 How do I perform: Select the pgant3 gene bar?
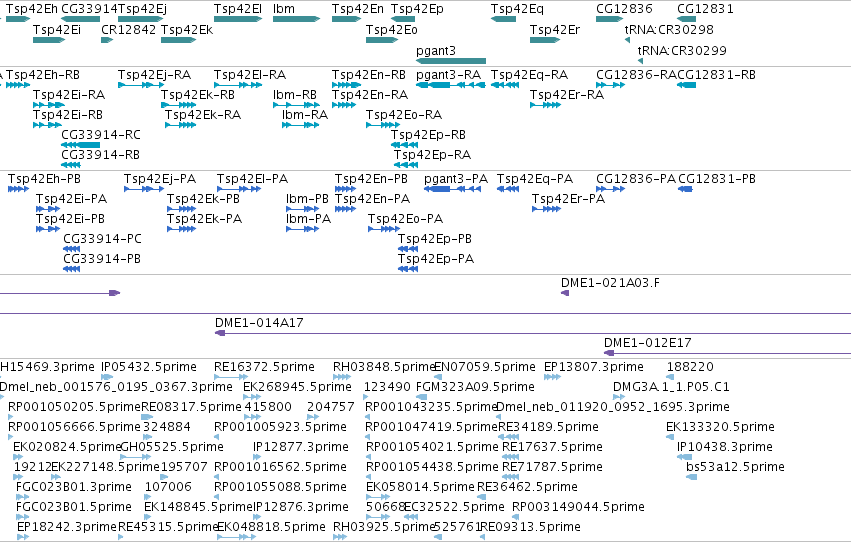[x=450, y=61]
